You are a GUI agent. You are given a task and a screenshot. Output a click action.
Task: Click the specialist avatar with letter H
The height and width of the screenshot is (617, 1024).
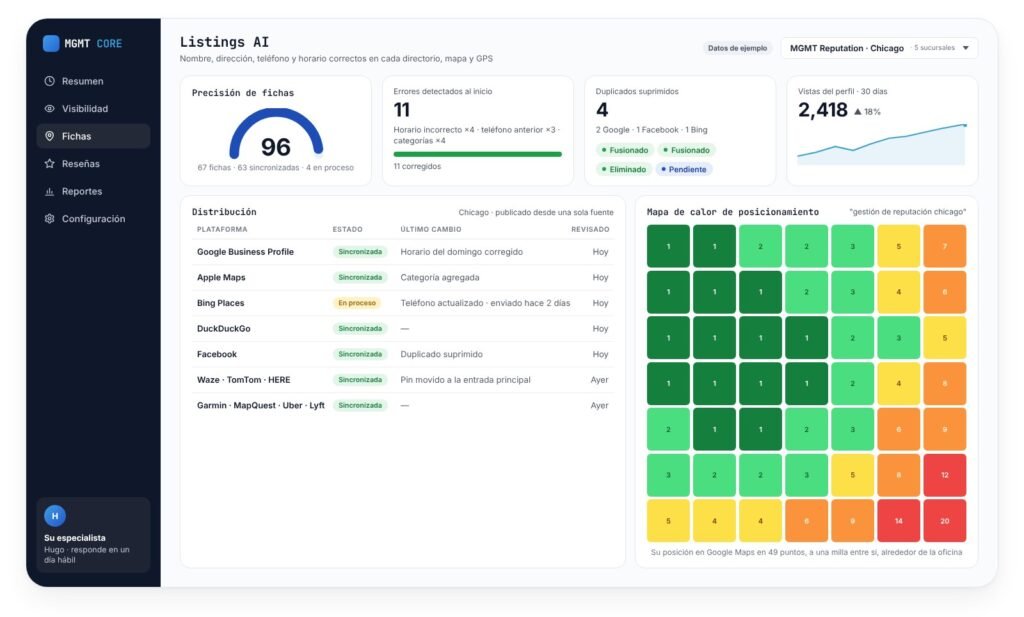pos(55,516)
